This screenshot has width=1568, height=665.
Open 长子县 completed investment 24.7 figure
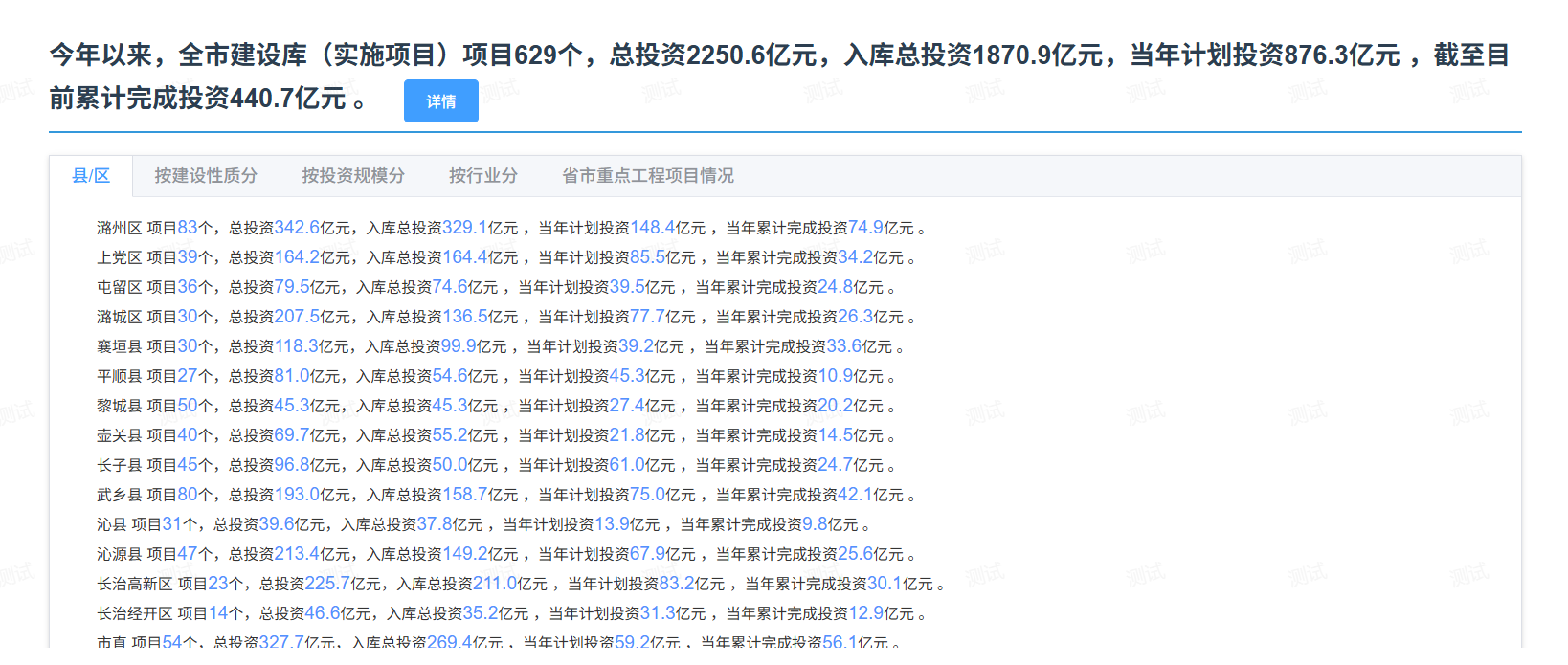pos(835,465)
